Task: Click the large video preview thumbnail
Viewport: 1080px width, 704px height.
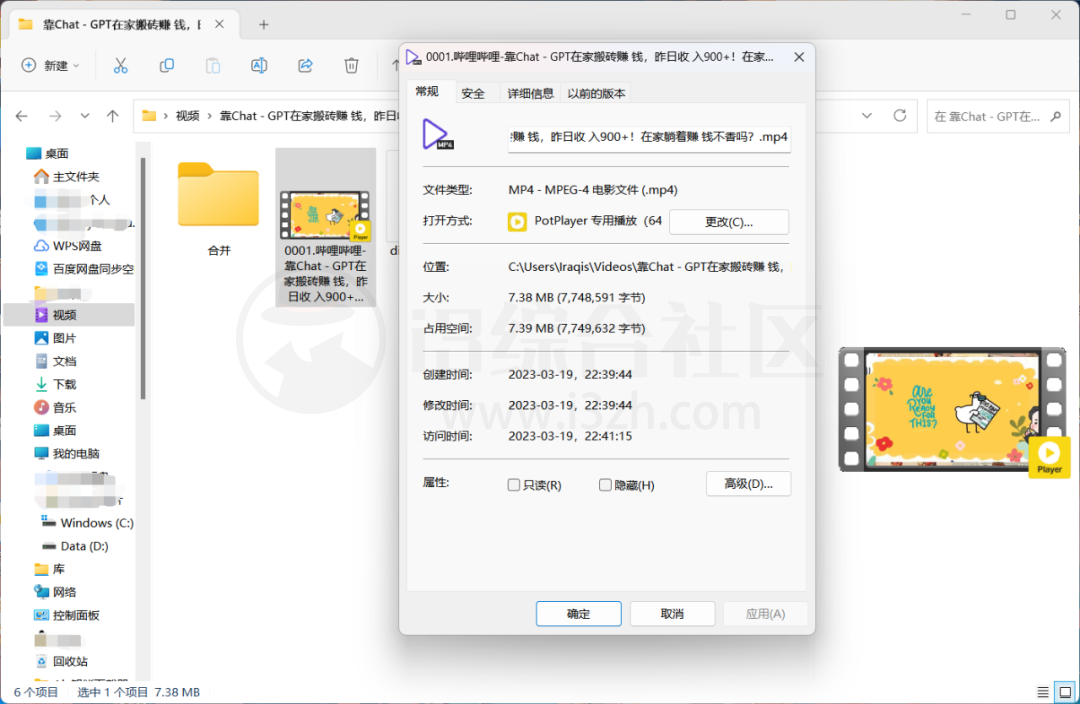Action: 953,411
